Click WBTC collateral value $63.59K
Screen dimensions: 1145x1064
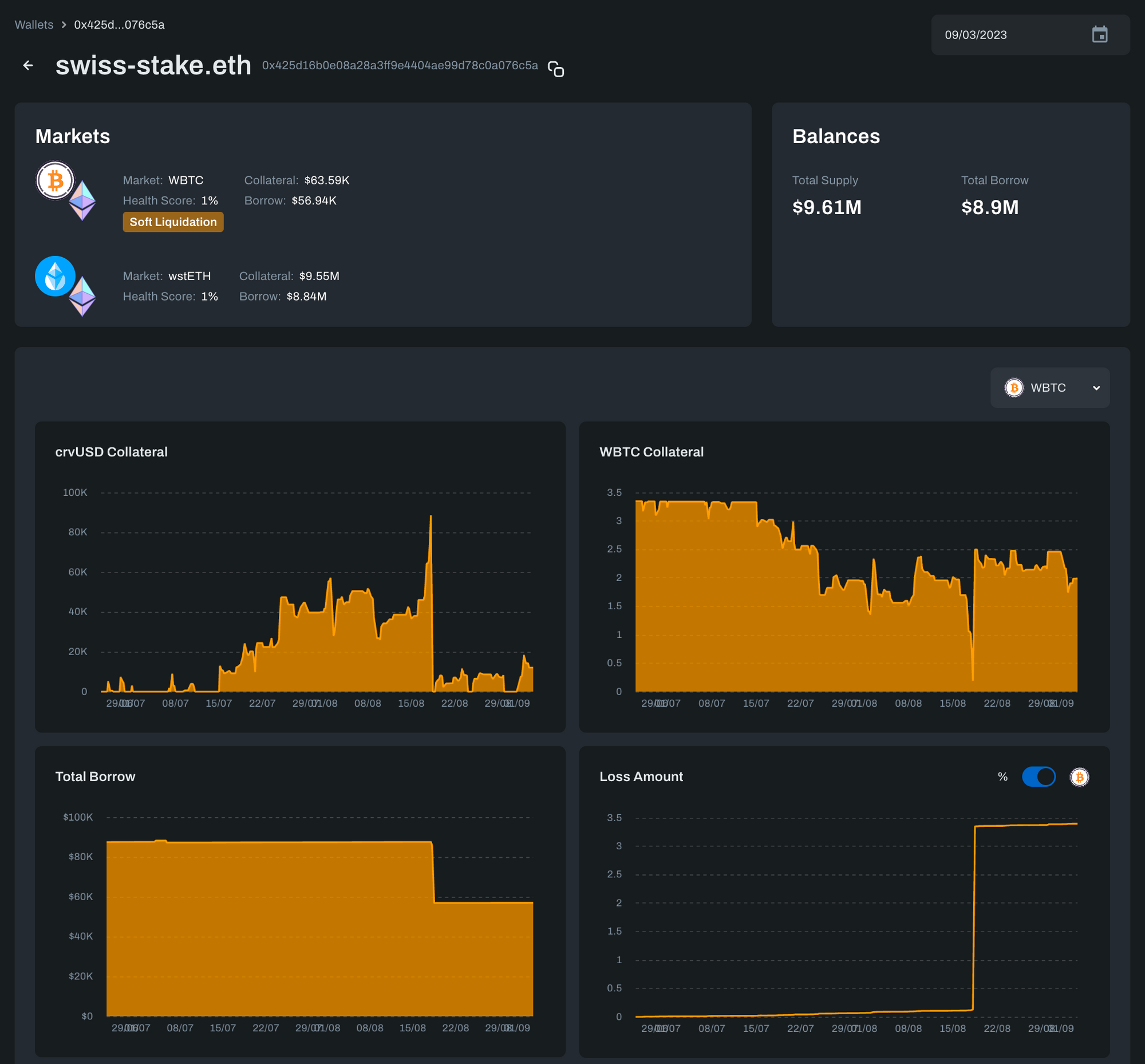[326, 180]
